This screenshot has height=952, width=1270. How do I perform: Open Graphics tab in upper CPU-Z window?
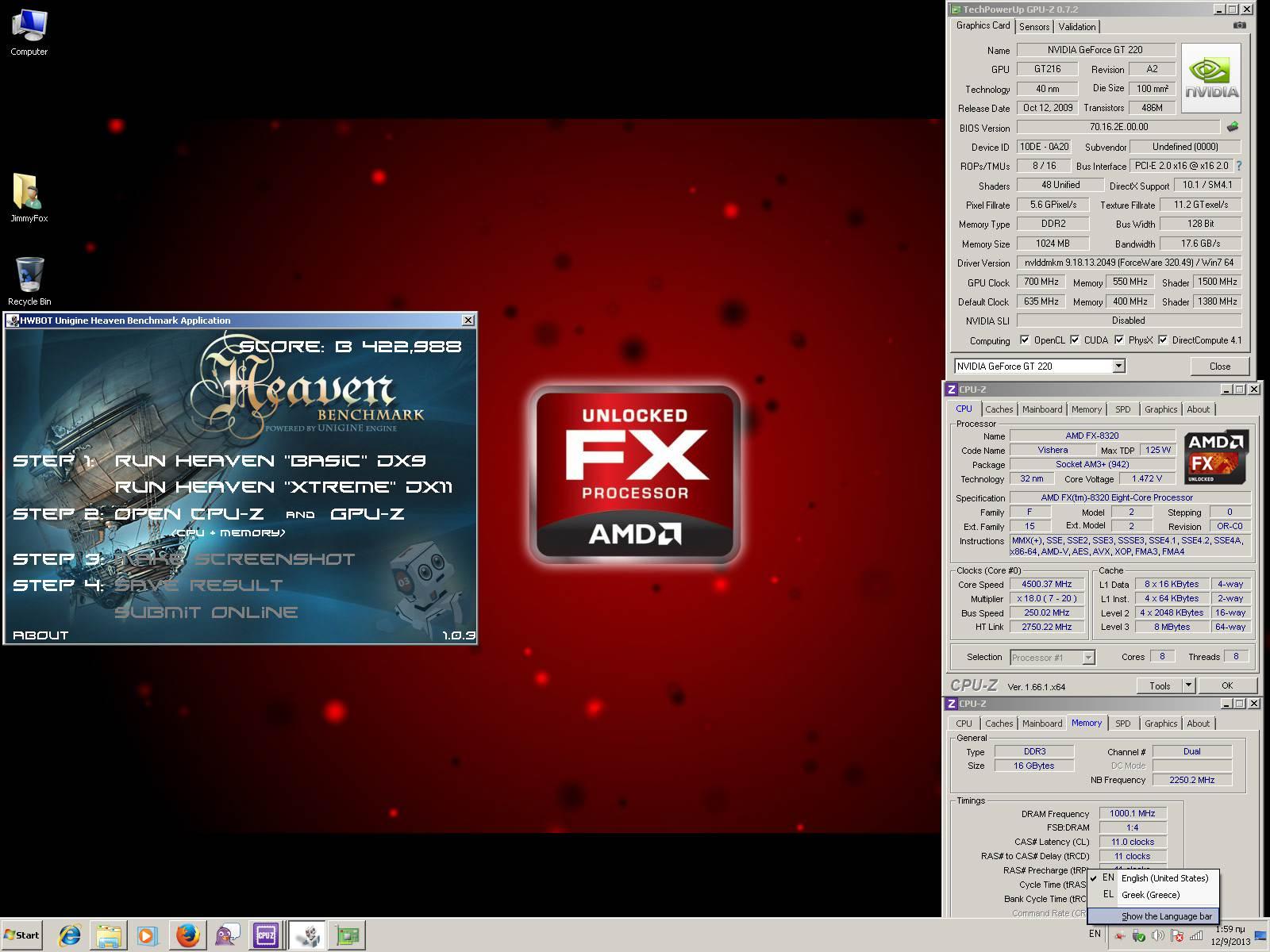[x=1160, y=409]
